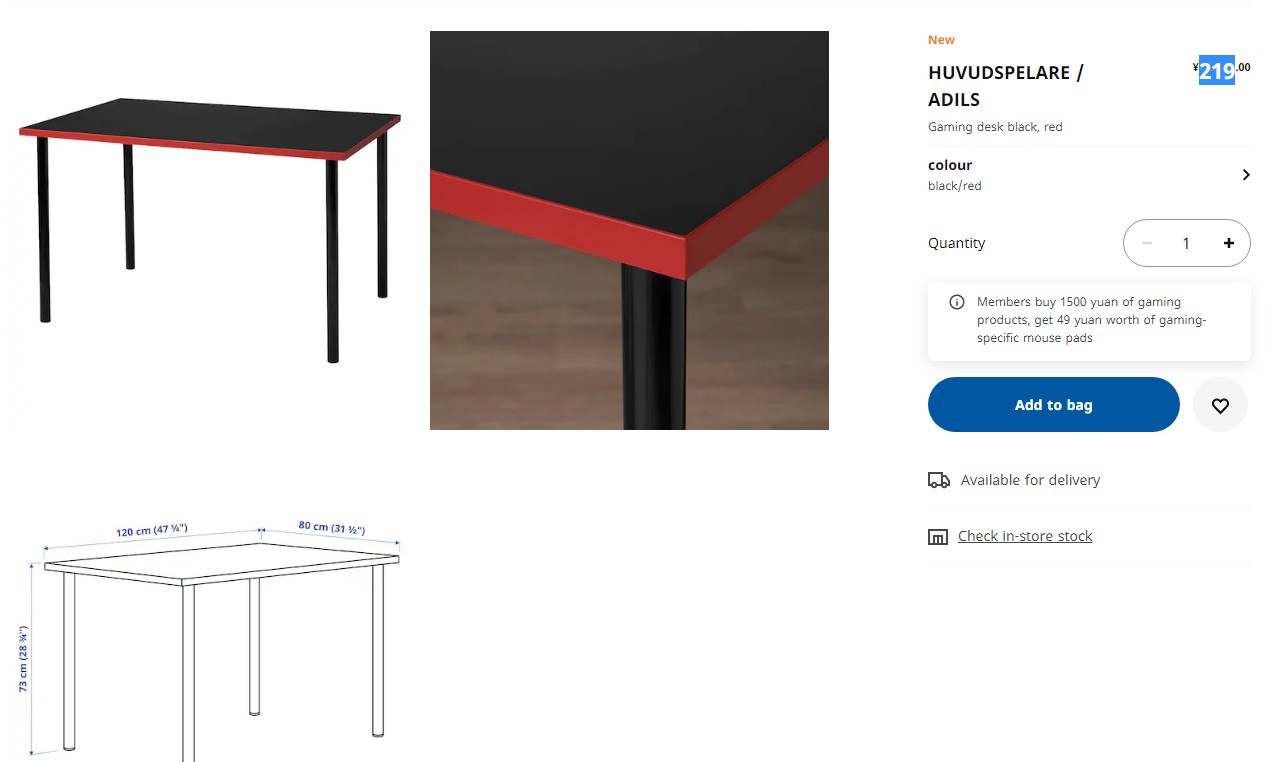Add desk to favourites with heart icon
This screenshot has height=762, width=1271.
(1220, 405)
